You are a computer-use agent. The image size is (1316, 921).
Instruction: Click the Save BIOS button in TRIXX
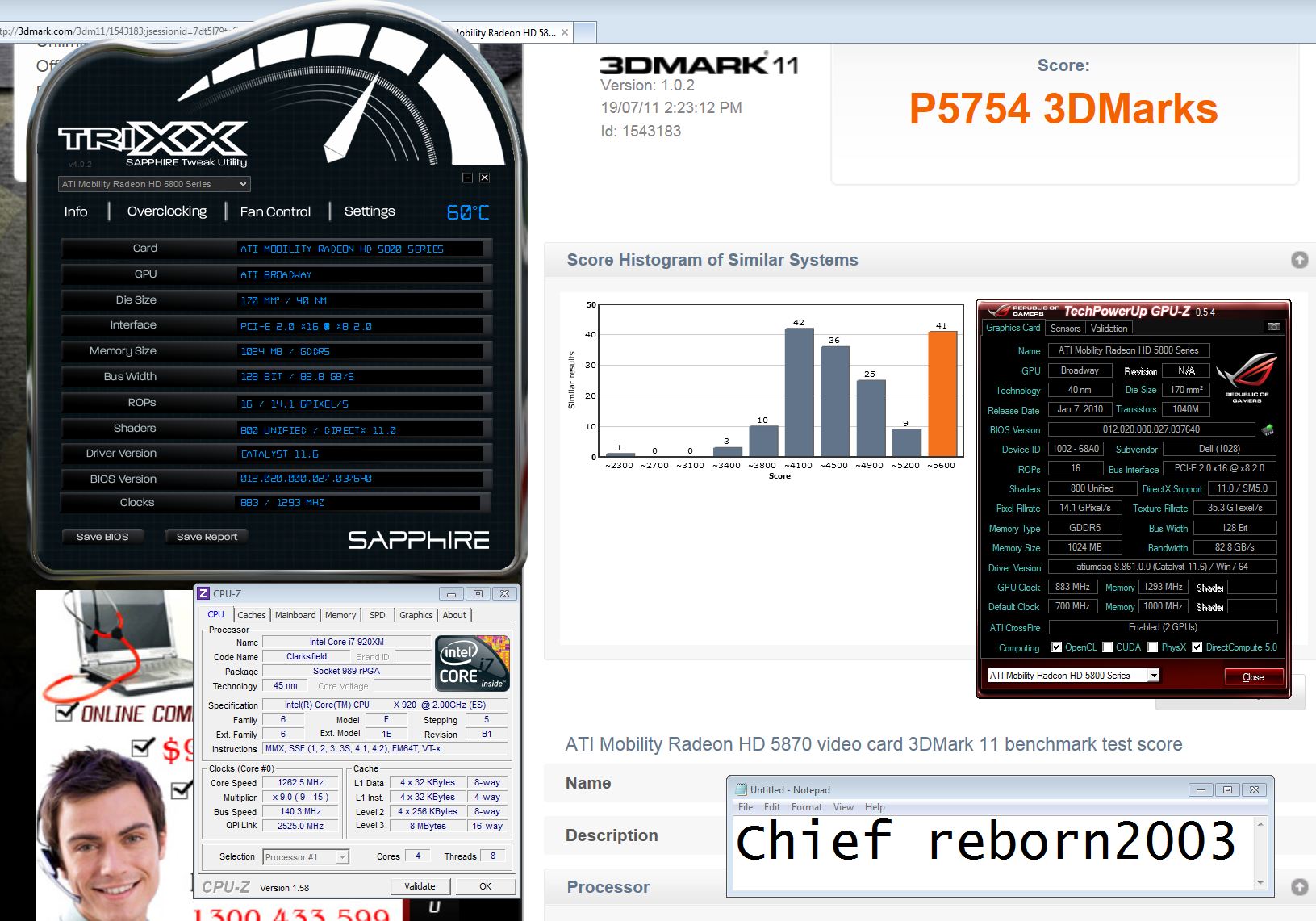[x=102, y=537]
